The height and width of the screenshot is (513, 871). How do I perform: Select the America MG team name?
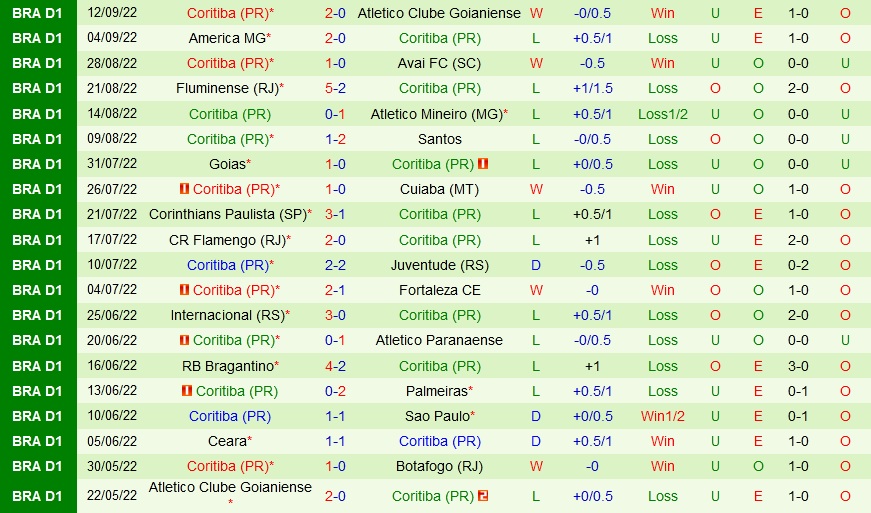click(227, 38)
